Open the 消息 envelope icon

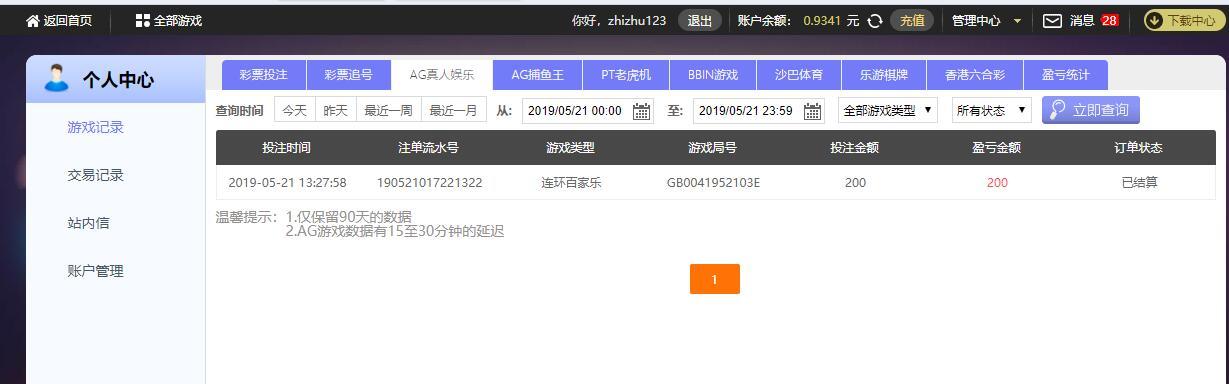pyautogui.click(x=1052, y=20)
